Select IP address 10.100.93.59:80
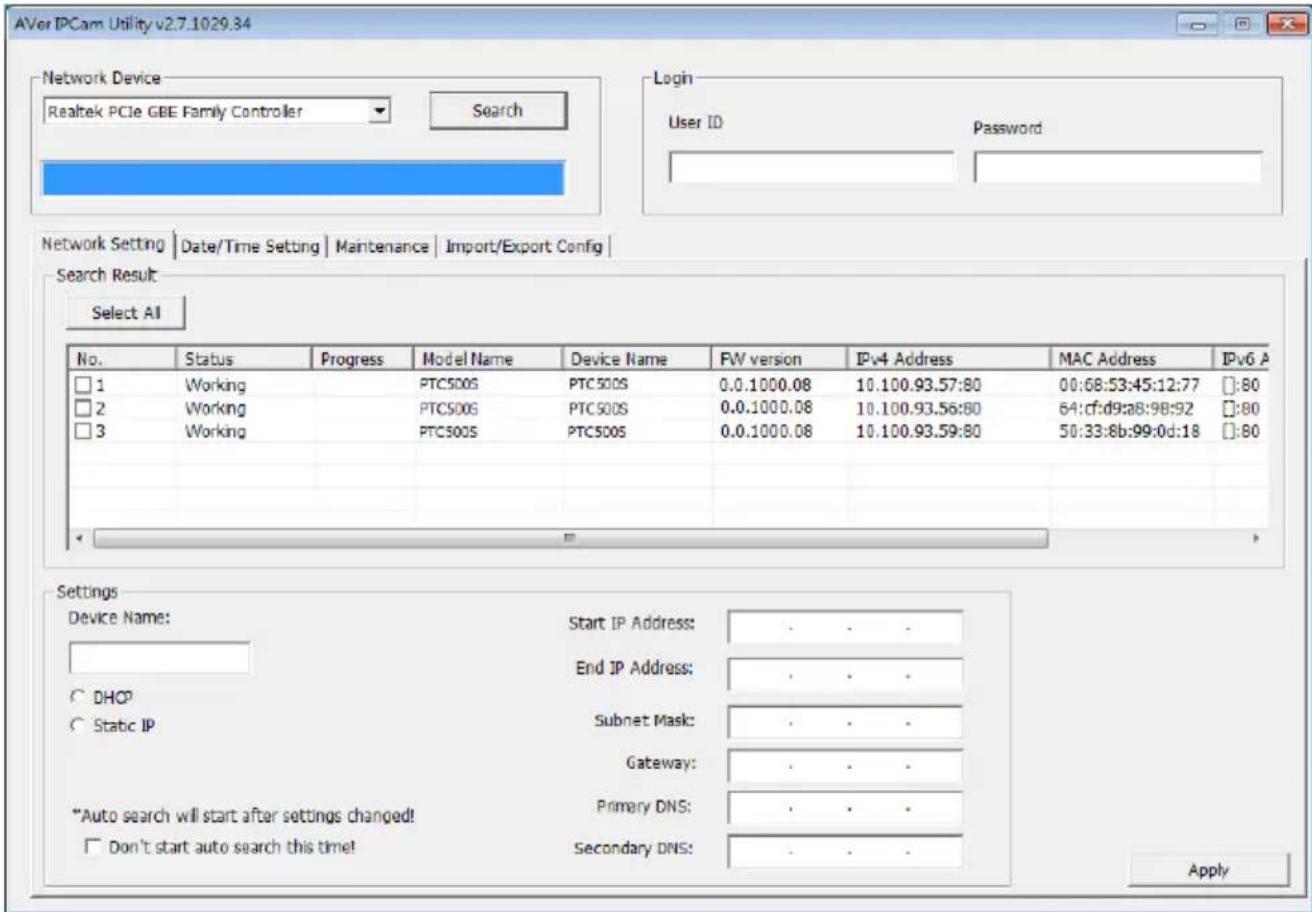The image size is (1312, 912). (919, 430)
